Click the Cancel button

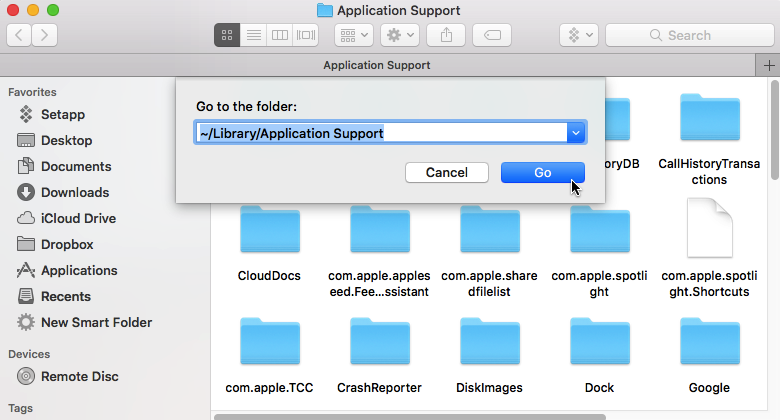pyautogui.click(x=447, y=172)
